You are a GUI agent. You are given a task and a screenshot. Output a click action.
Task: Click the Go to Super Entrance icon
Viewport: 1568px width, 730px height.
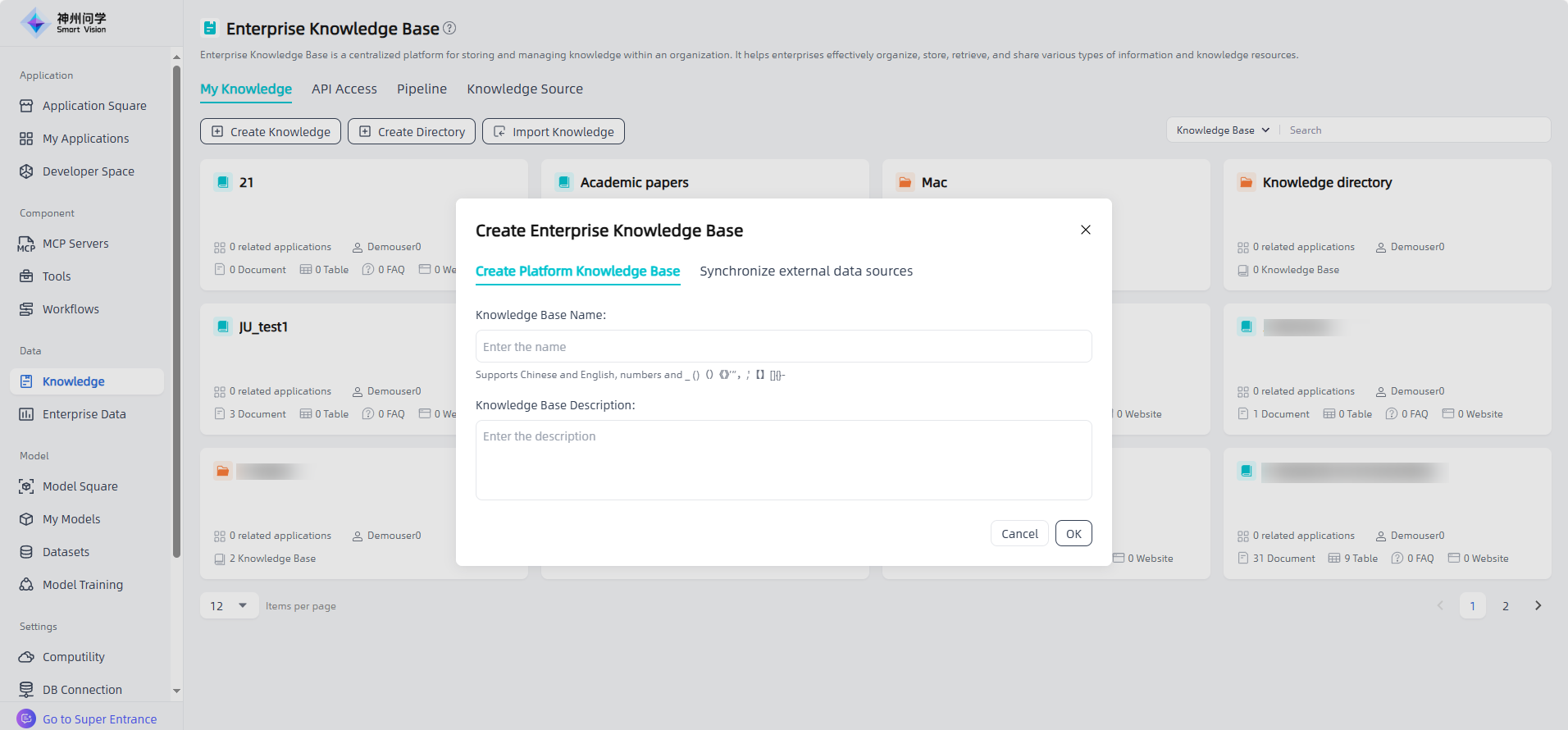pos(26,719)
